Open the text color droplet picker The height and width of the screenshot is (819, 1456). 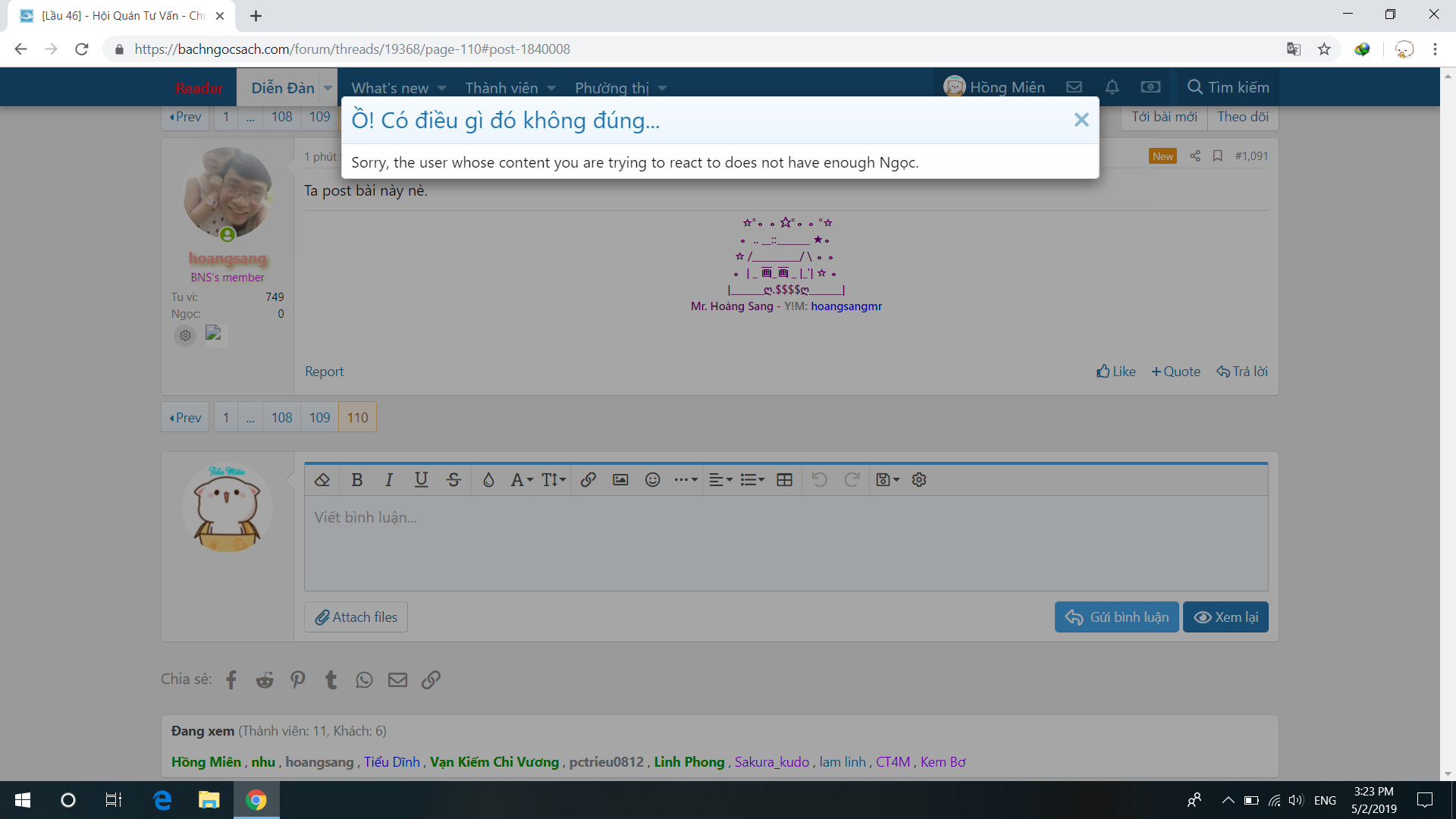[x=488, y=480]
